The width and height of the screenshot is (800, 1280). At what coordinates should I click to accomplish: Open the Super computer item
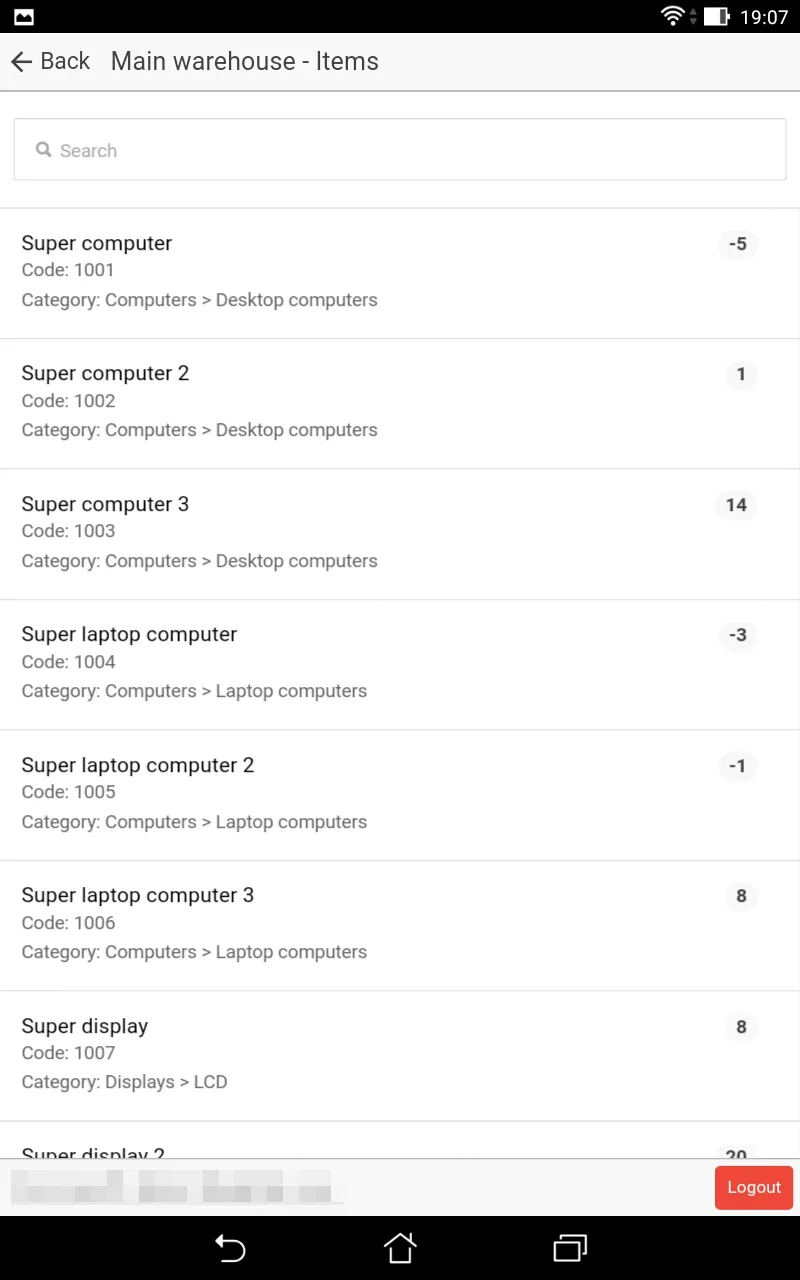(x=300, y=272)
